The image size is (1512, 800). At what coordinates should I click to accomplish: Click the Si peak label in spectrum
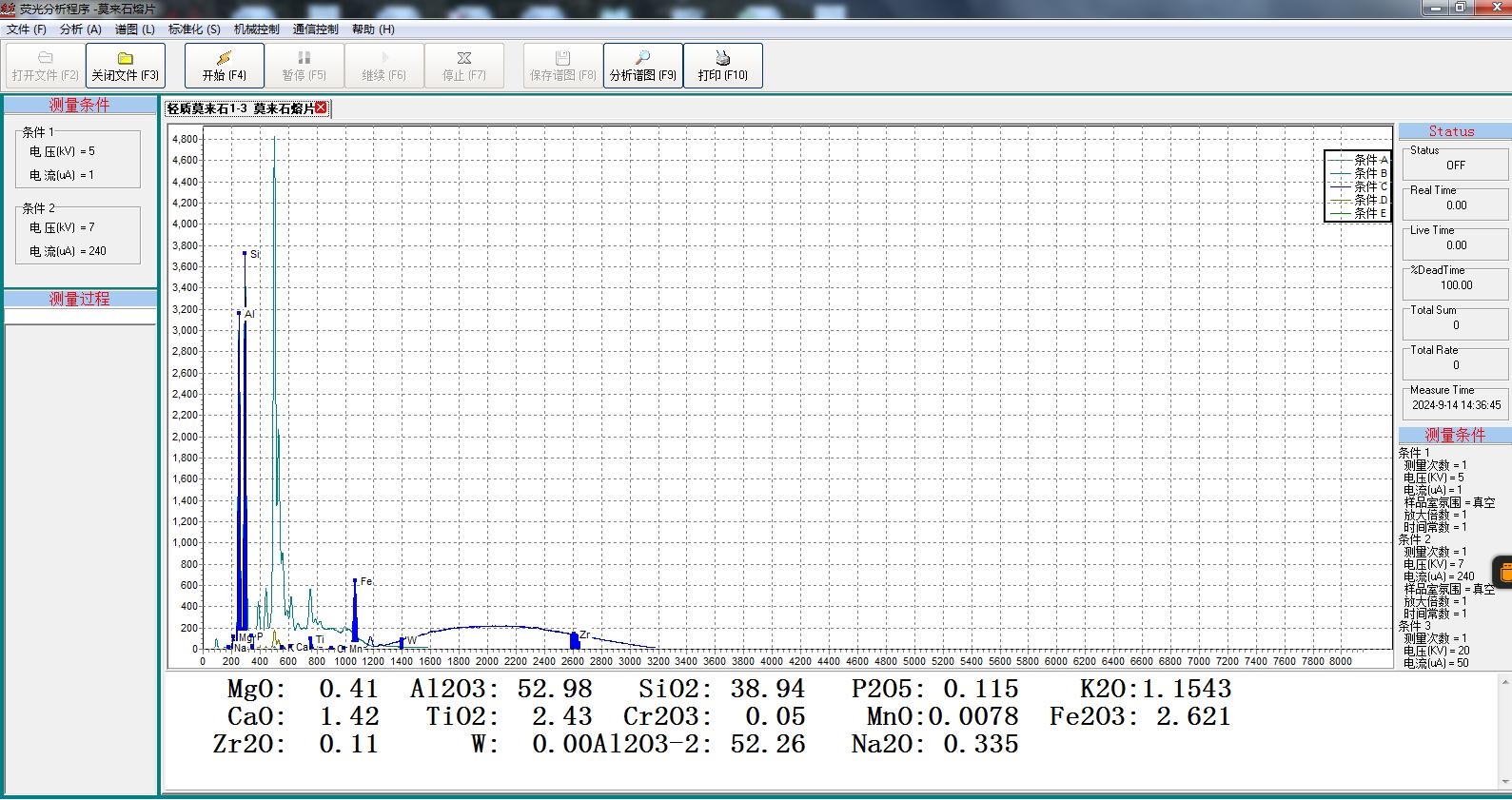coord(254,254)
